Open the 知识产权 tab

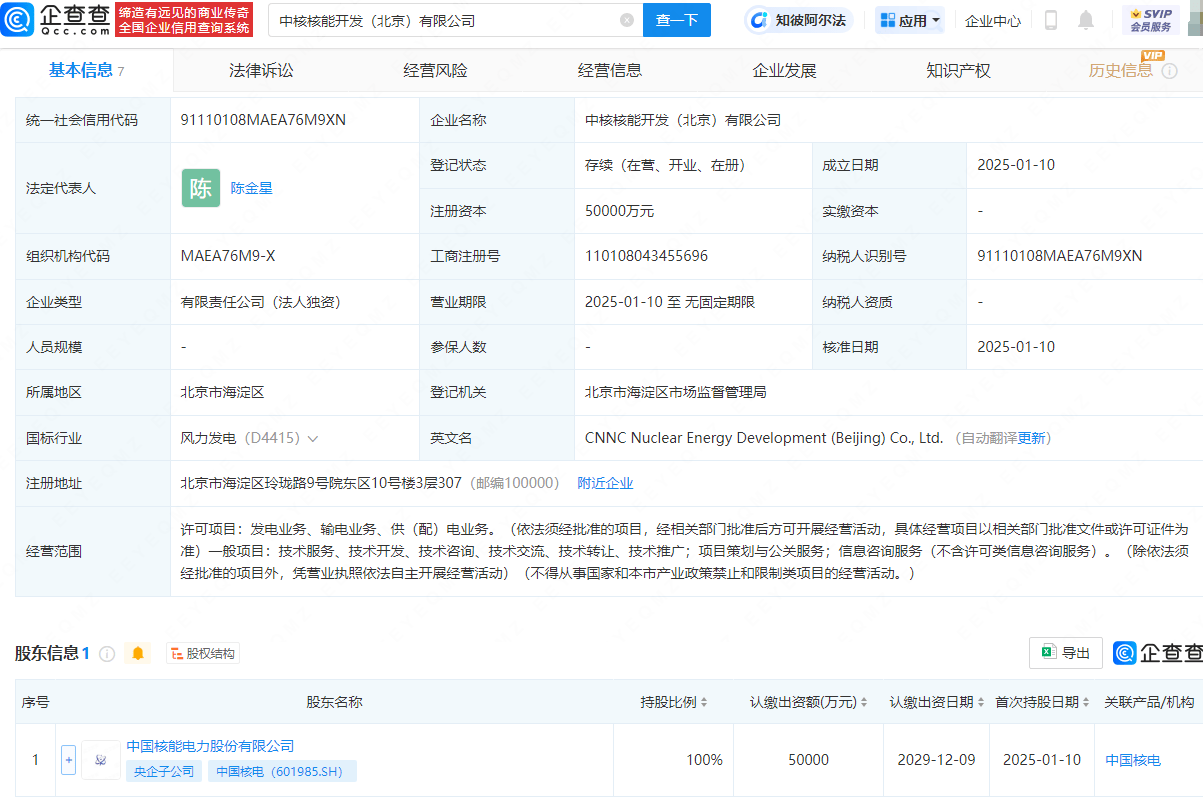pos(958,70)
